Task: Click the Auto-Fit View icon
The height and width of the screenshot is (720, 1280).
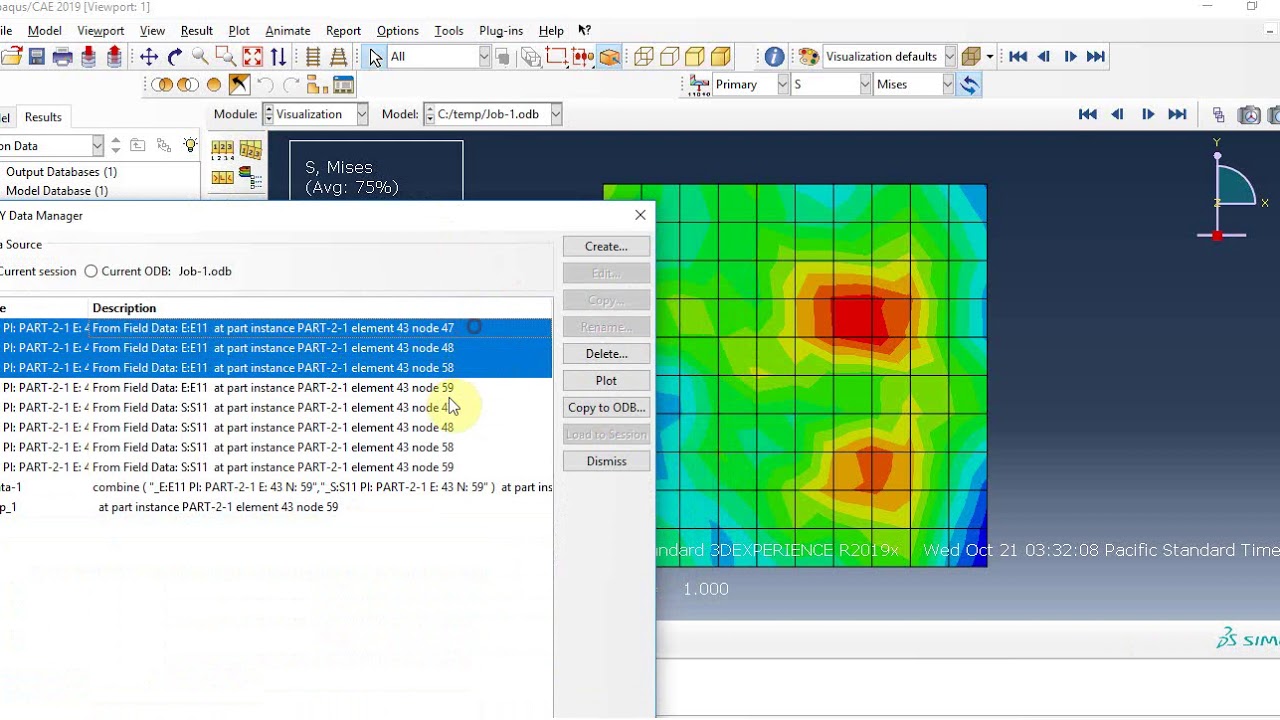Action: coord(252,57)
